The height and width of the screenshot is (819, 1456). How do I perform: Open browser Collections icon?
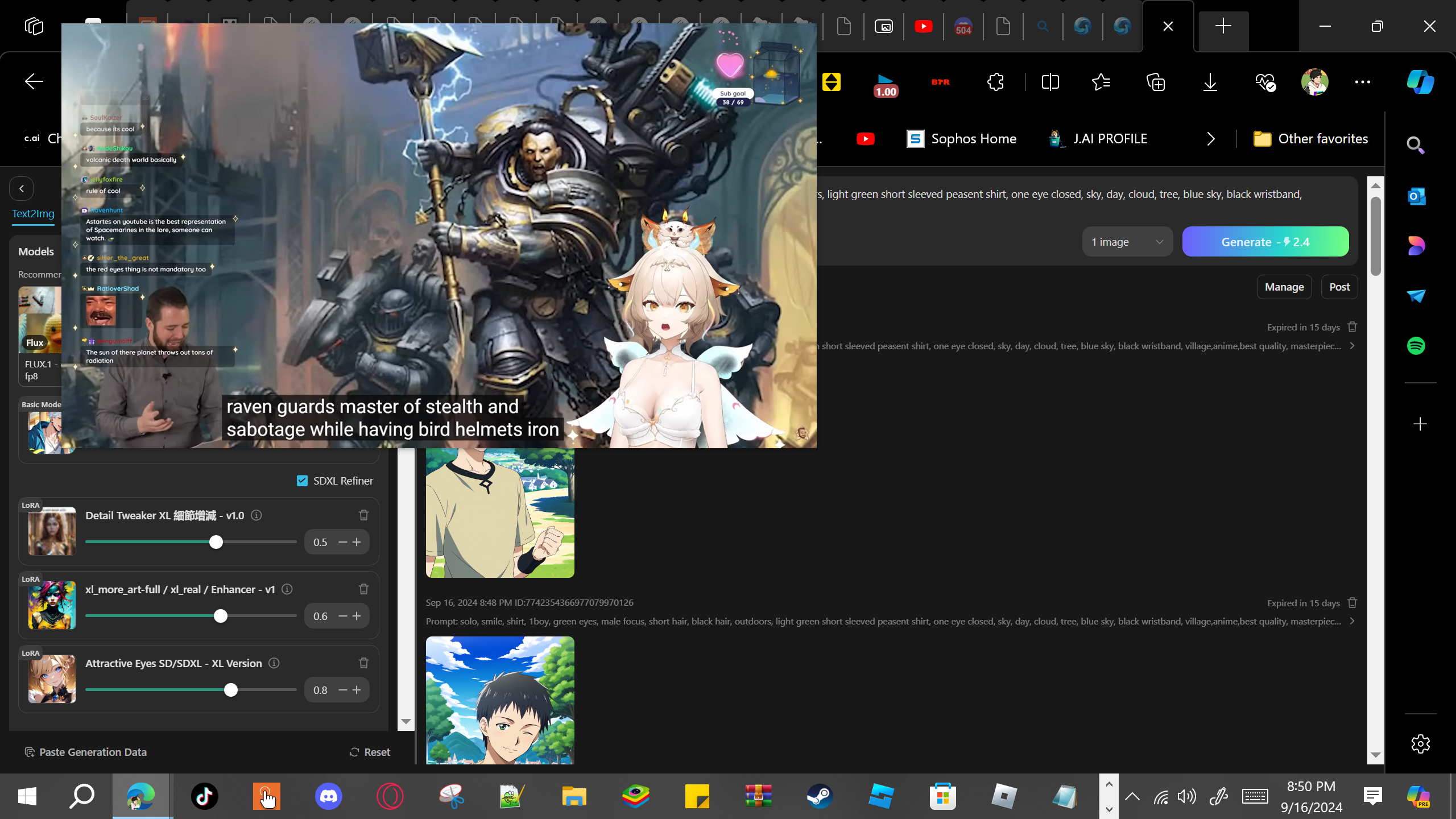tap(1156, 82)
